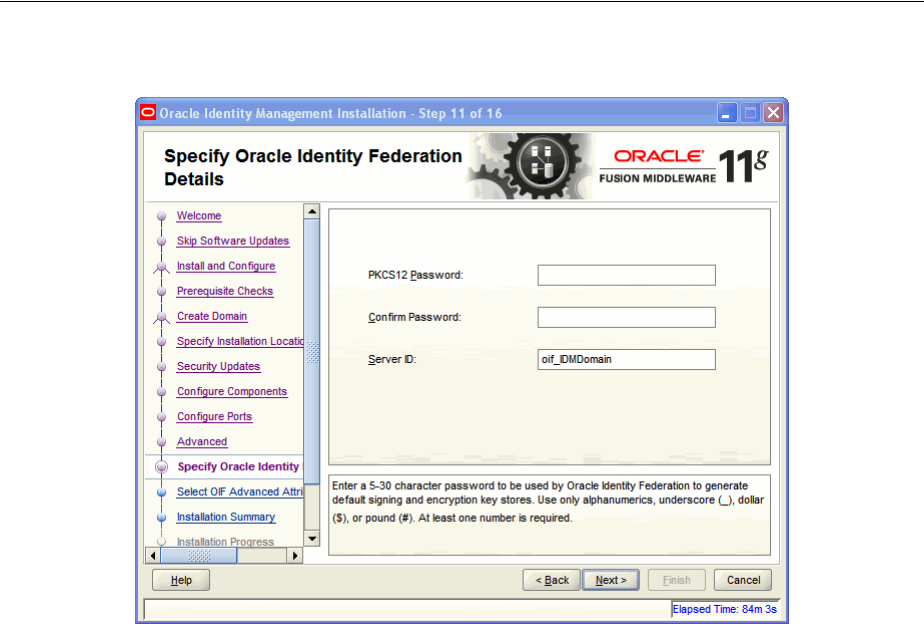Click the Help button

point(181,580)
